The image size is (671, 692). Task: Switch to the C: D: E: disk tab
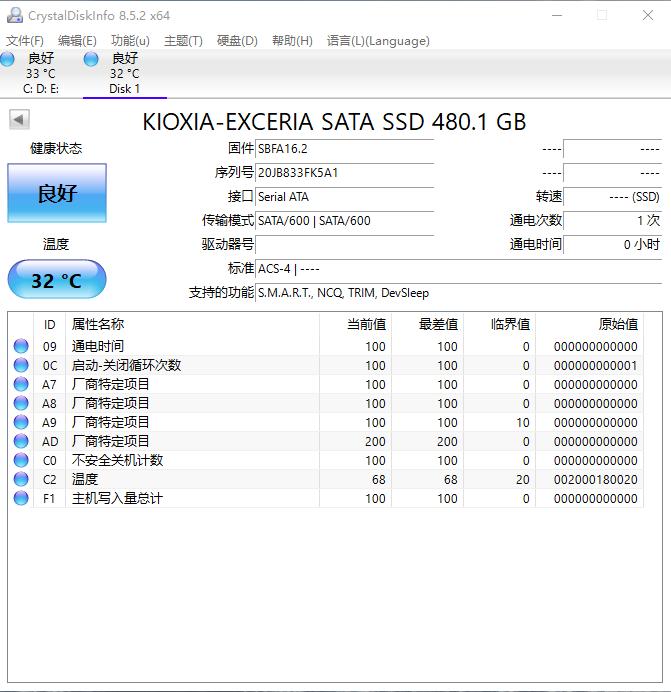(41, 73)
